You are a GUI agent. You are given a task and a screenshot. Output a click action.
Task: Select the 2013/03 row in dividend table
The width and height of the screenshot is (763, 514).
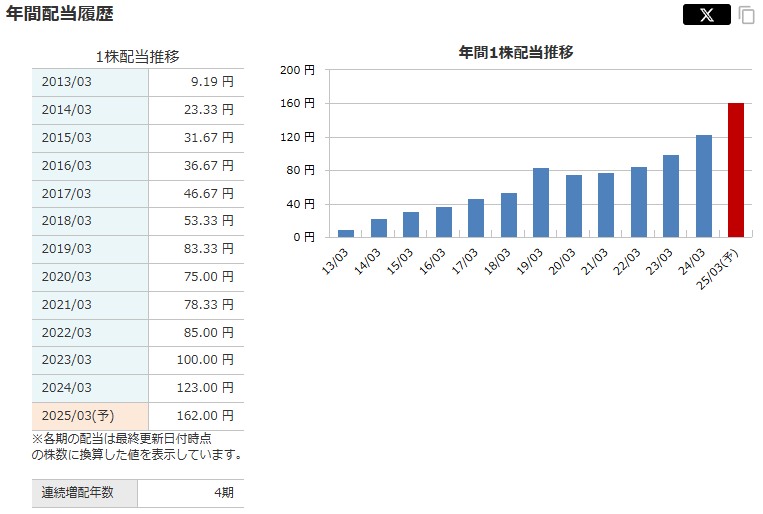(x=90, y=82)
